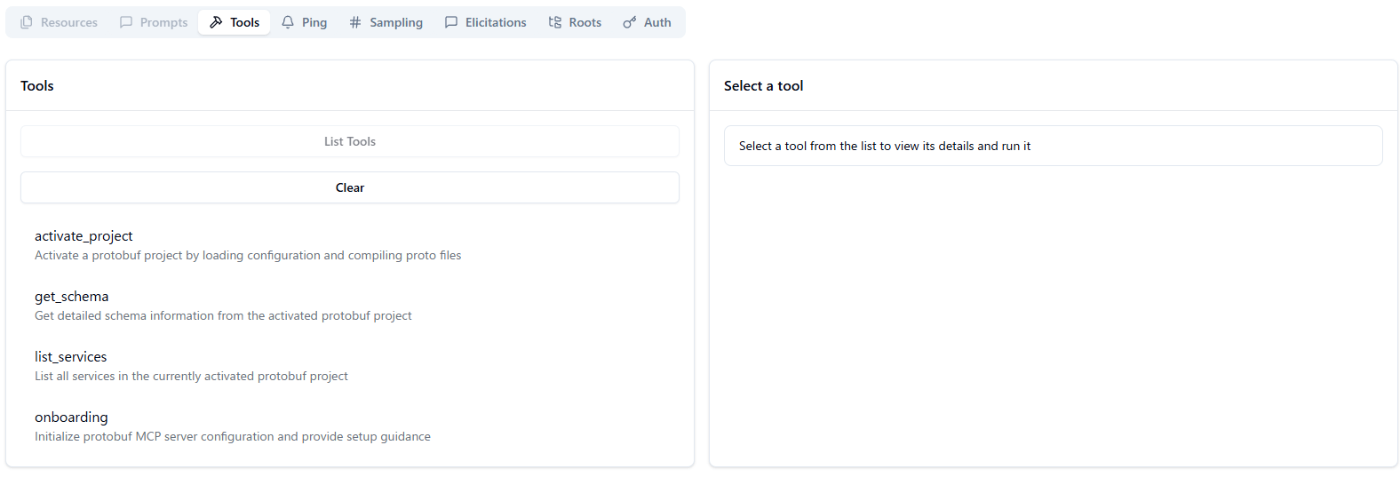Go to the Roots tab label

tap(585, 22)
